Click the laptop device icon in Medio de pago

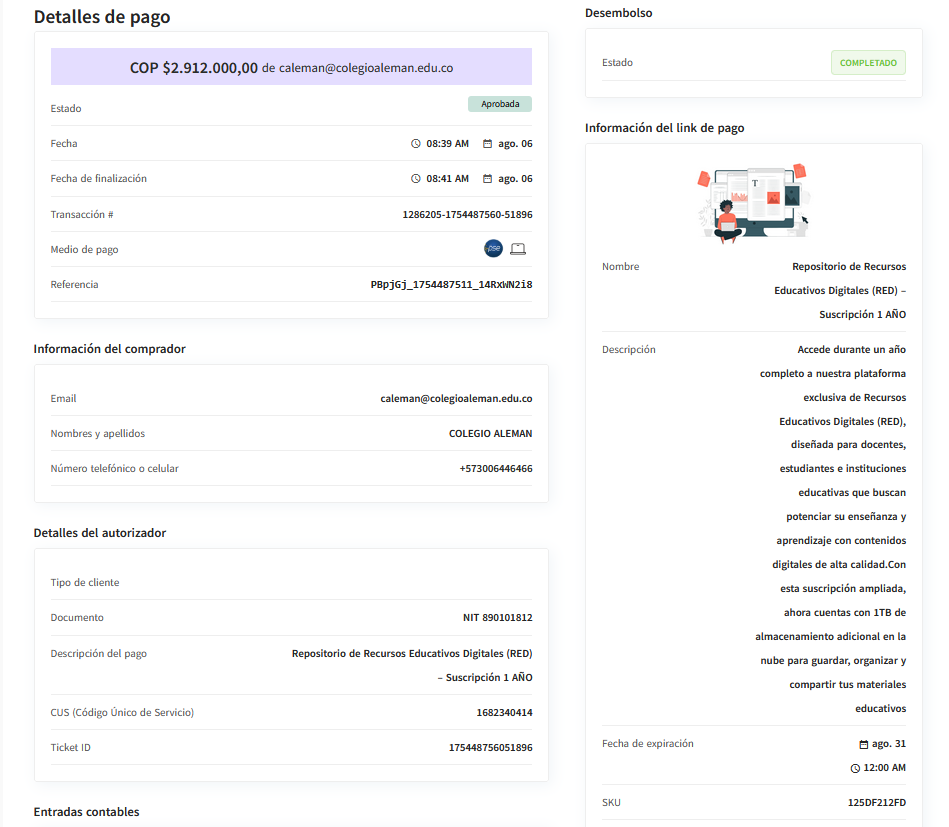tap(518, 249)
